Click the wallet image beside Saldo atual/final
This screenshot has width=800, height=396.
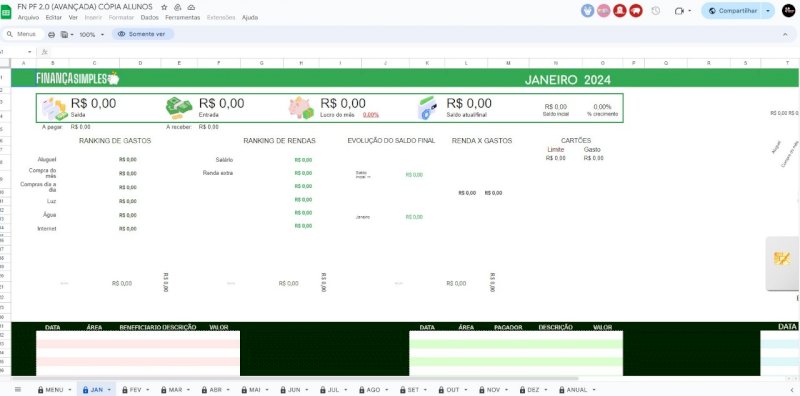427,108
